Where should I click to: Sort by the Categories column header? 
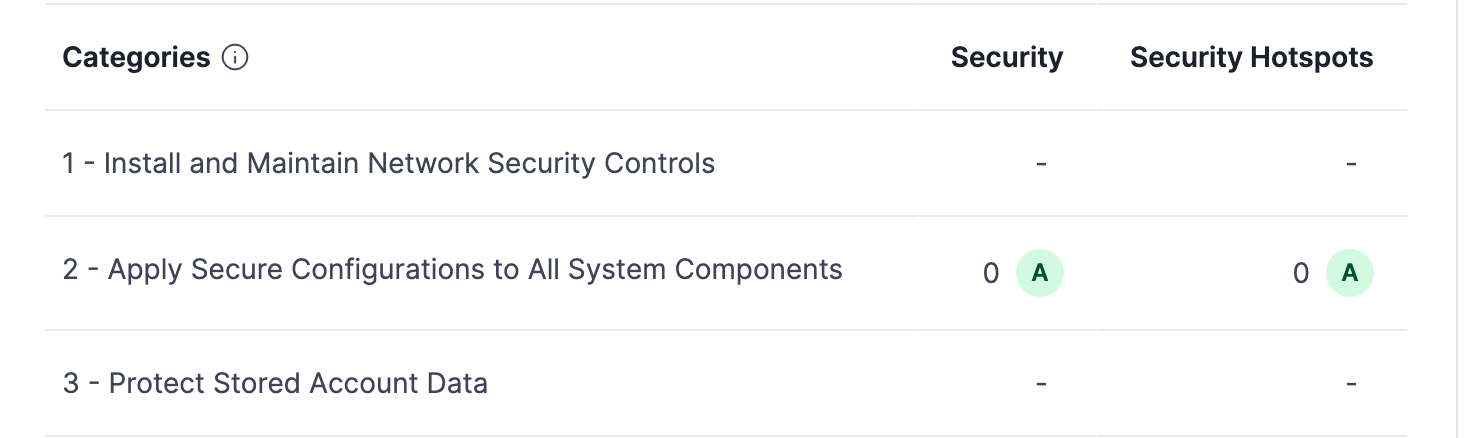point(136,58)
